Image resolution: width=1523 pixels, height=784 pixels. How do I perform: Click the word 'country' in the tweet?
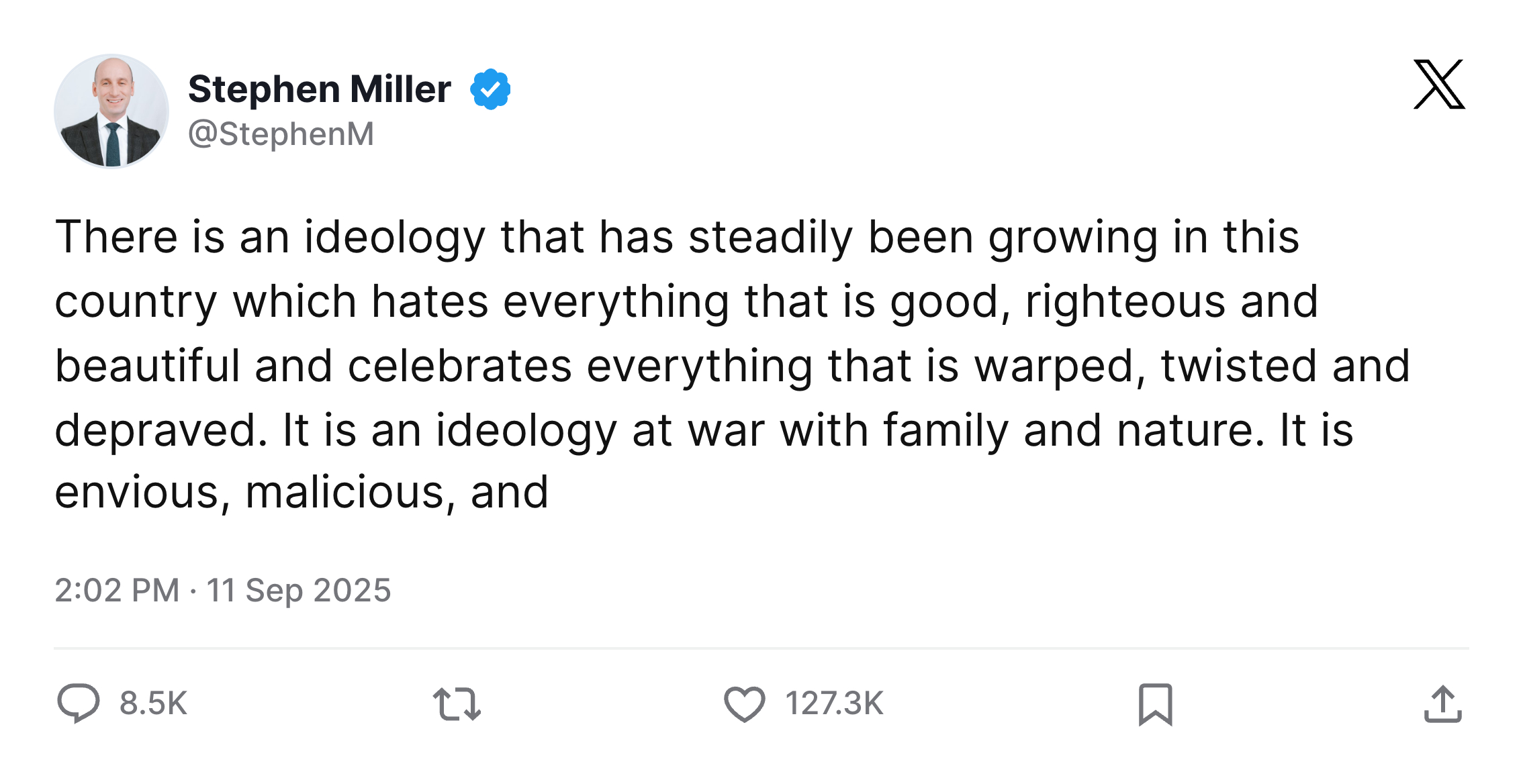pyautogui.click(x=136, y=301)
